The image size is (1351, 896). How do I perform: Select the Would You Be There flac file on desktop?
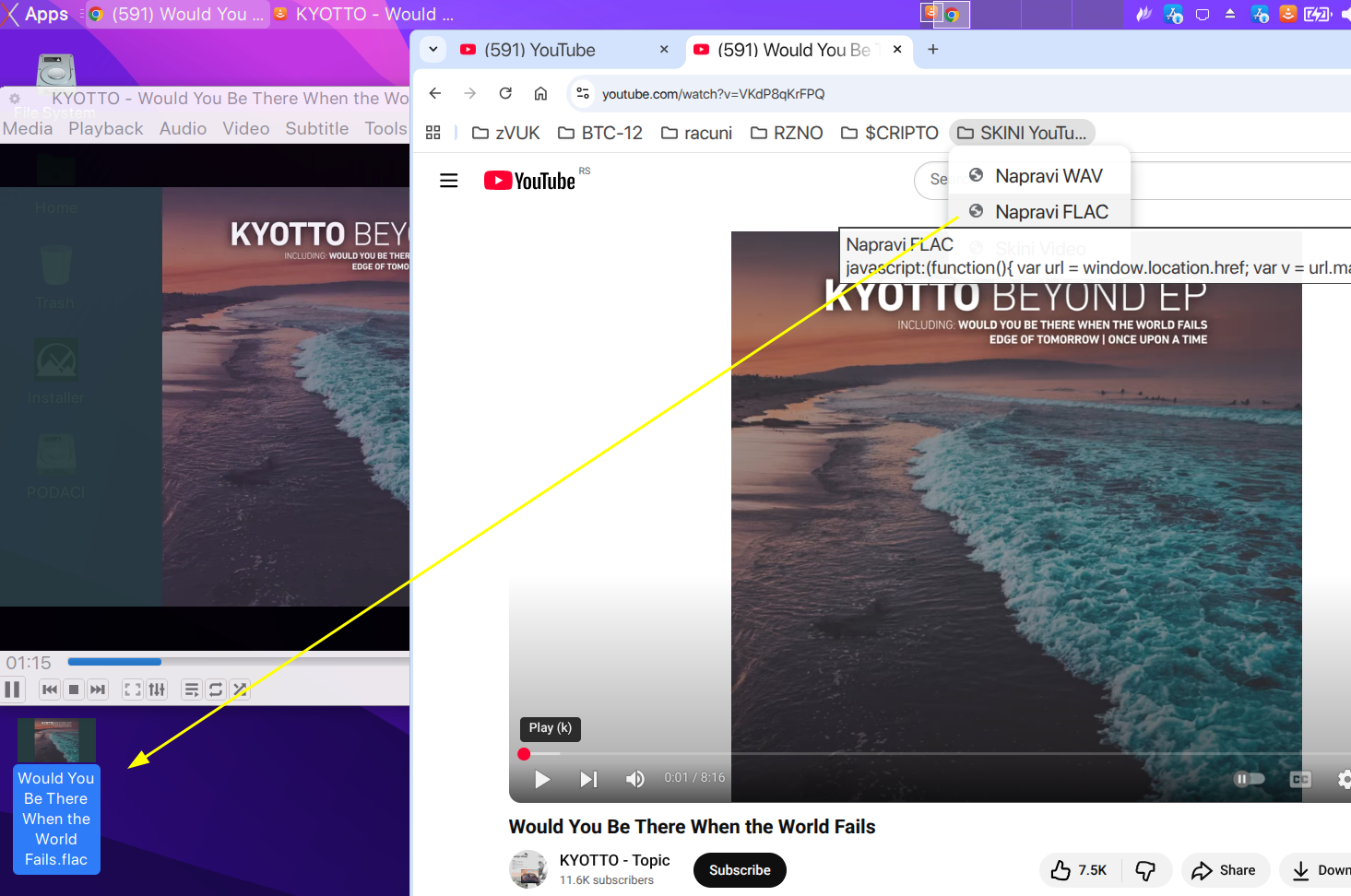56,796
